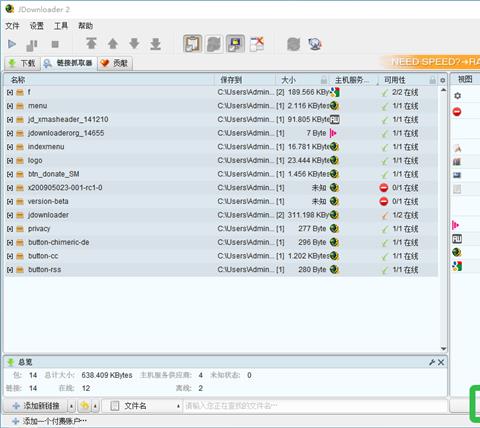This screenshot has width=480, height=428.
Task: Click the pink hoster filter icon in sidebar
Action: 455,226
